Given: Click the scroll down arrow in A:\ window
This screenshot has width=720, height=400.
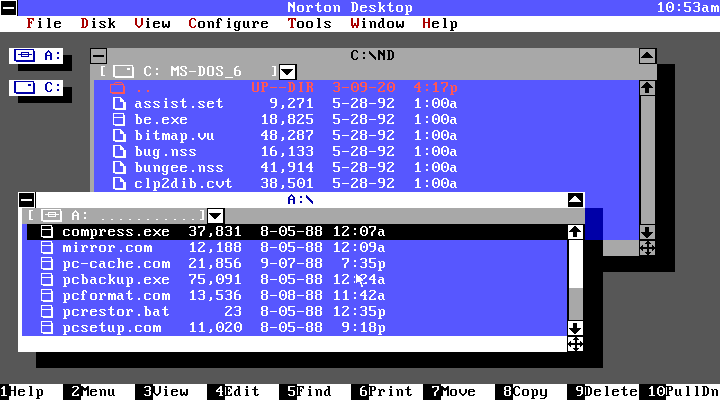Looking at the screenshot, I should [575, 328].
